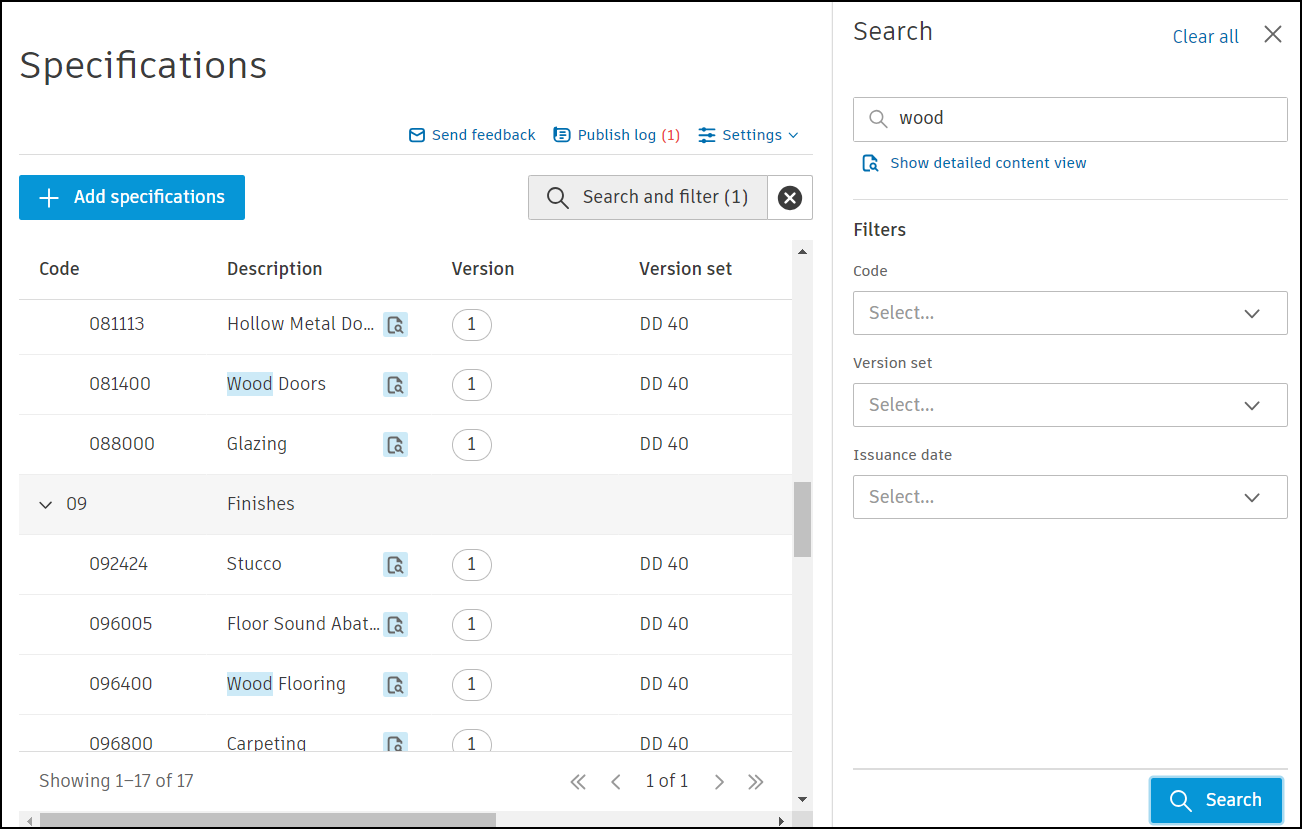Click version 1 badge for Floor Sound Abatement
The image size is (1302, 829).
tap(472, 625)
